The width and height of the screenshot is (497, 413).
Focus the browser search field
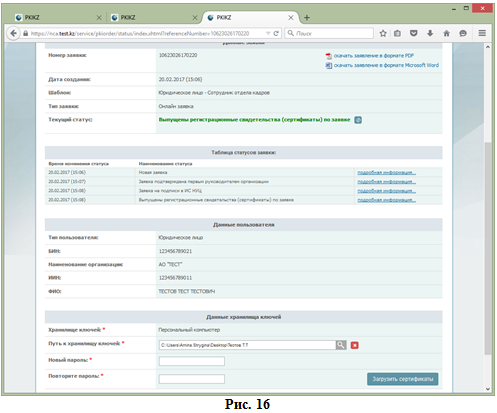pyautogui.click(x=329, y=33)
